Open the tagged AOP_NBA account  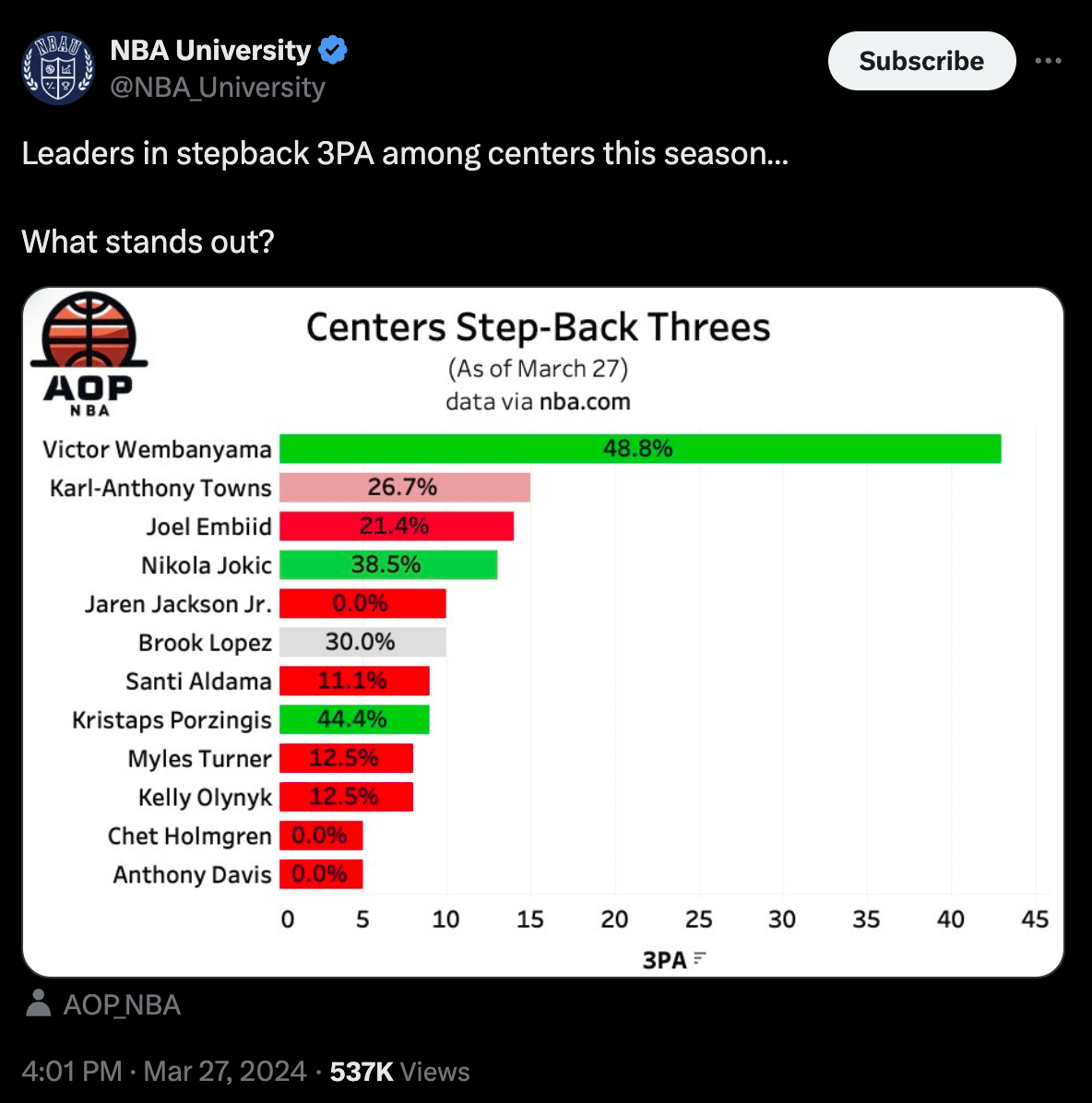[x=122, y=1004]
